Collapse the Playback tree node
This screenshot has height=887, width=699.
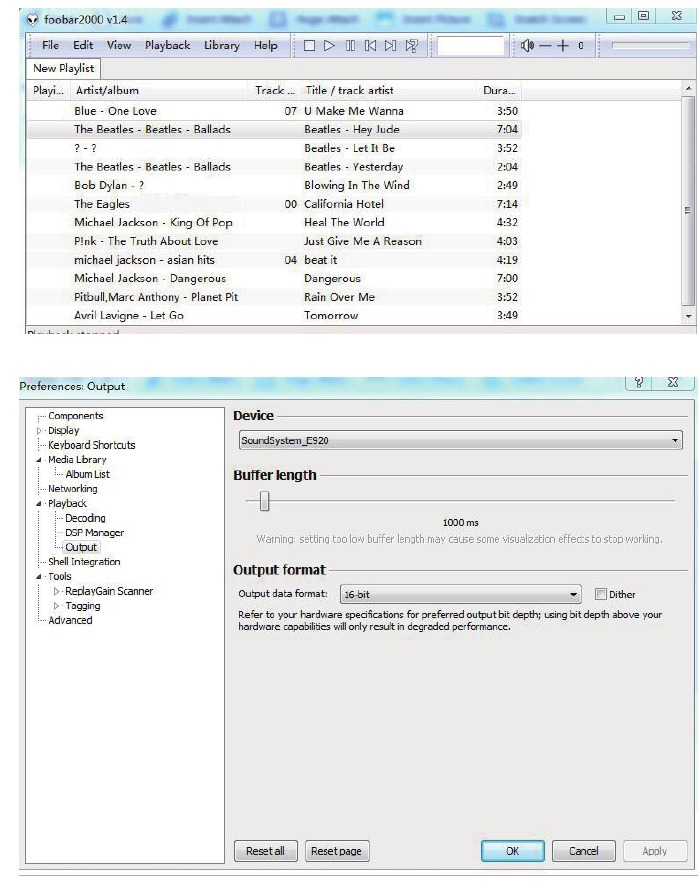[x=39, y=503]
